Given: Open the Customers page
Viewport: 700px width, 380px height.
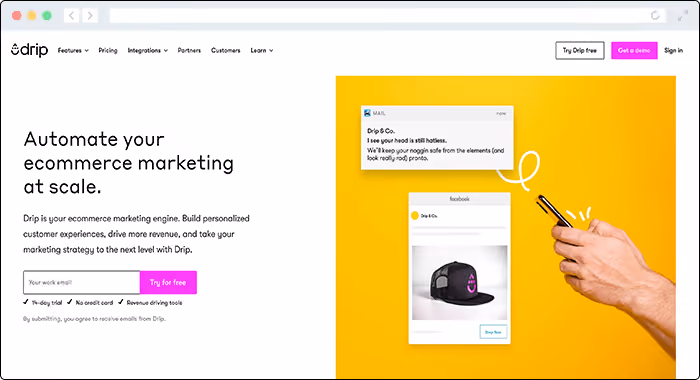Looking at the screenshot, I should coord(225,50).
